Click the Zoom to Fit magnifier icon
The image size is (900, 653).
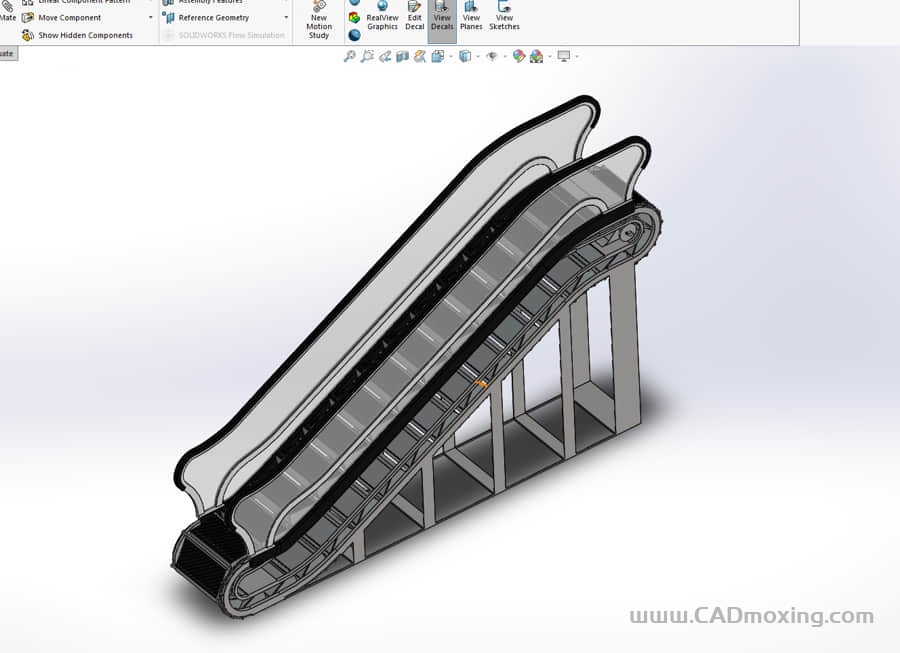coord(349,56)
